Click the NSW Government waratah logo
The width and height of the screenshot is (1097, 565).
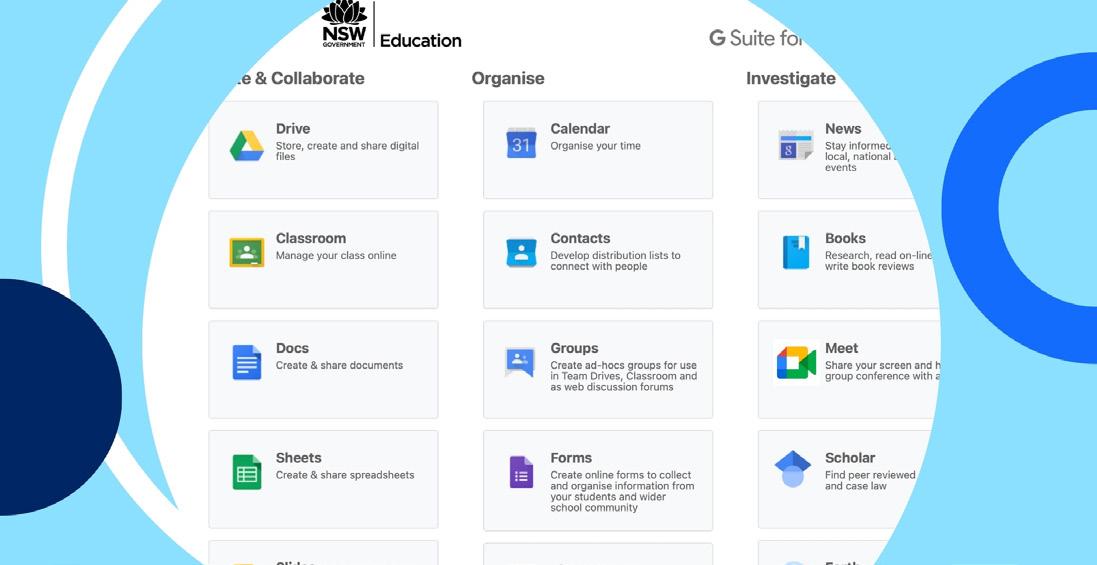(344, 24)
